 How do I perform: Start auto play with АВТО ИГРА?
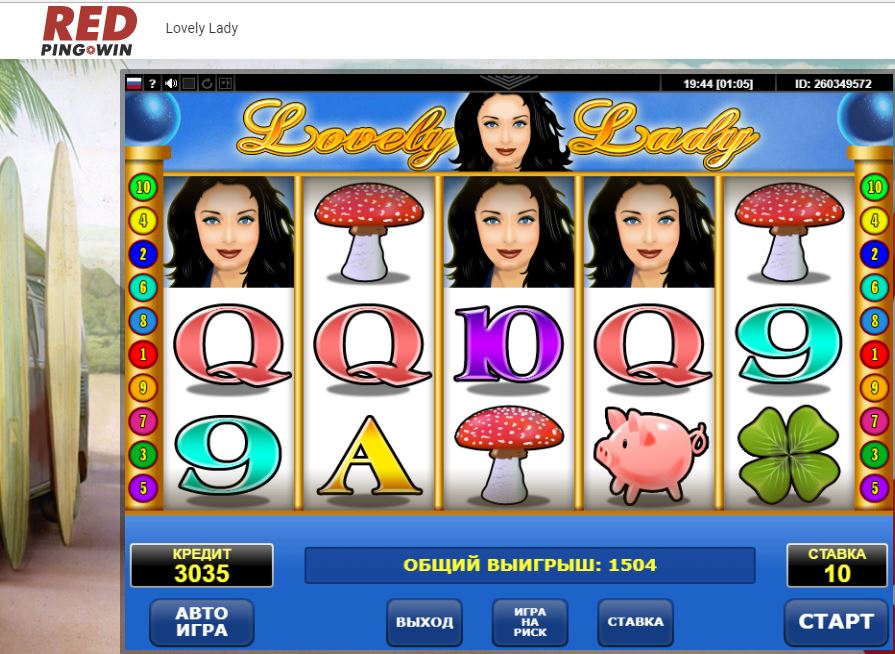click(x=201, y=622)
